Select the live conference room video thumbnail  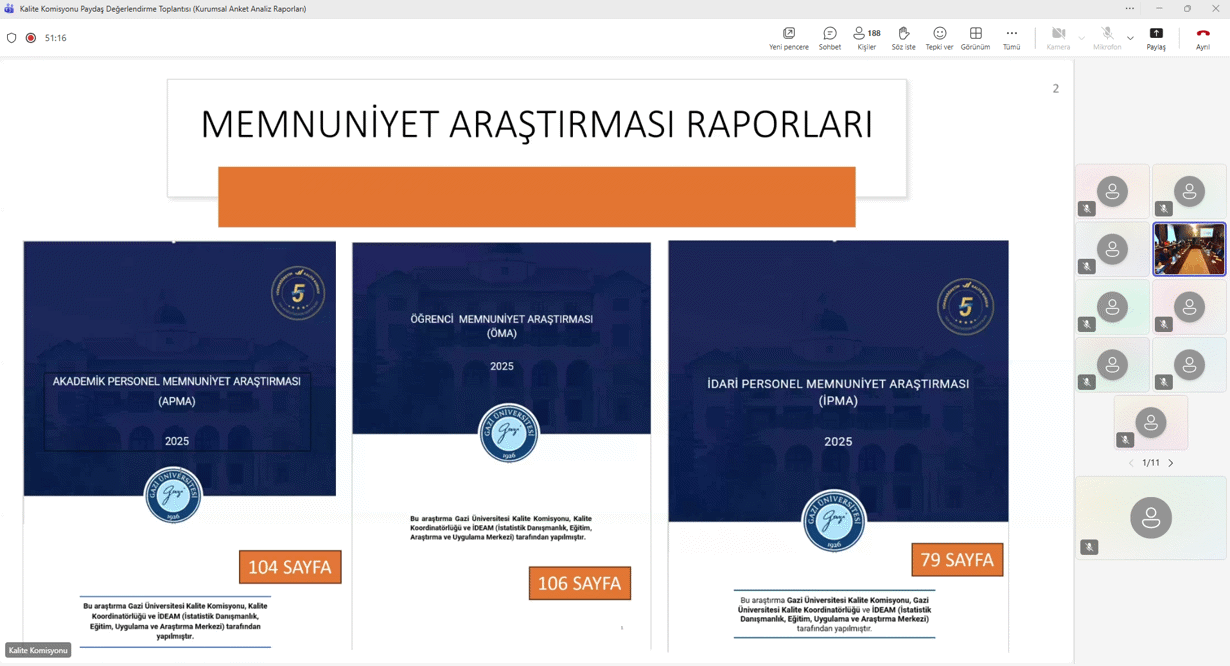[x=1189, y=251]
